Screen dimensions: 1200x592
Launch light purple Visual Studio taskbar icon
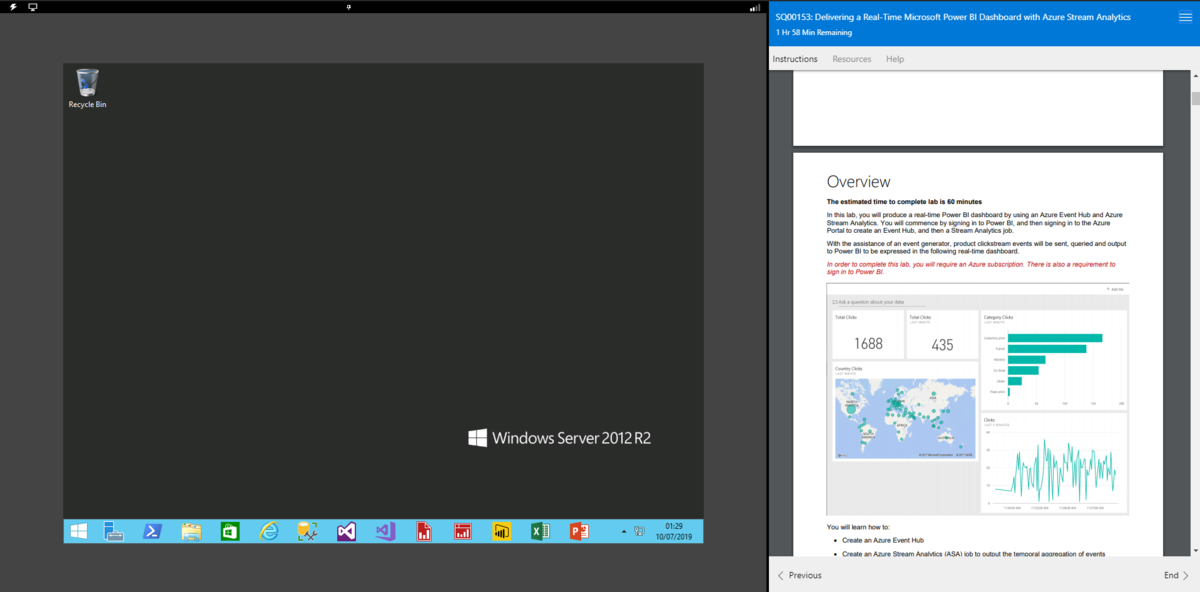[385, 531]
